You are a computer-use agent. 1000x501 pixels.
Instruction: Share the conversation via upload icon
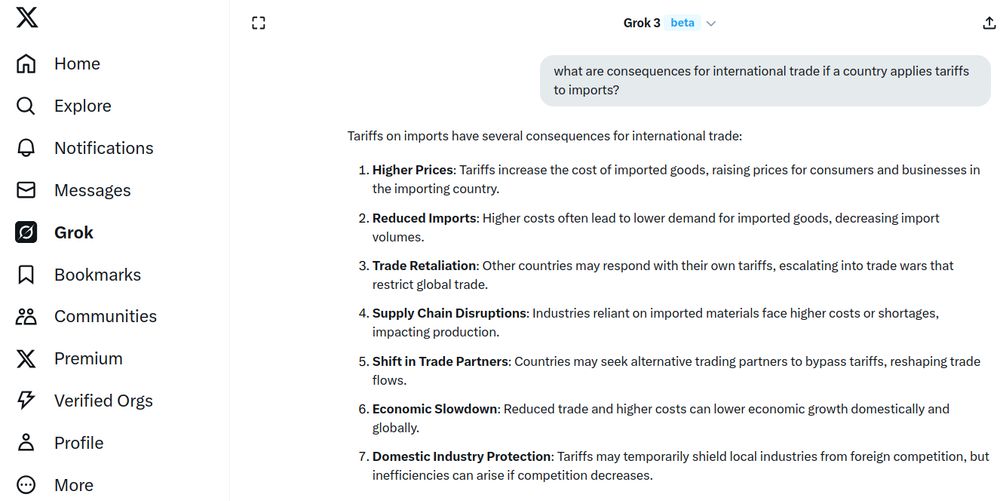click(989, 23)
